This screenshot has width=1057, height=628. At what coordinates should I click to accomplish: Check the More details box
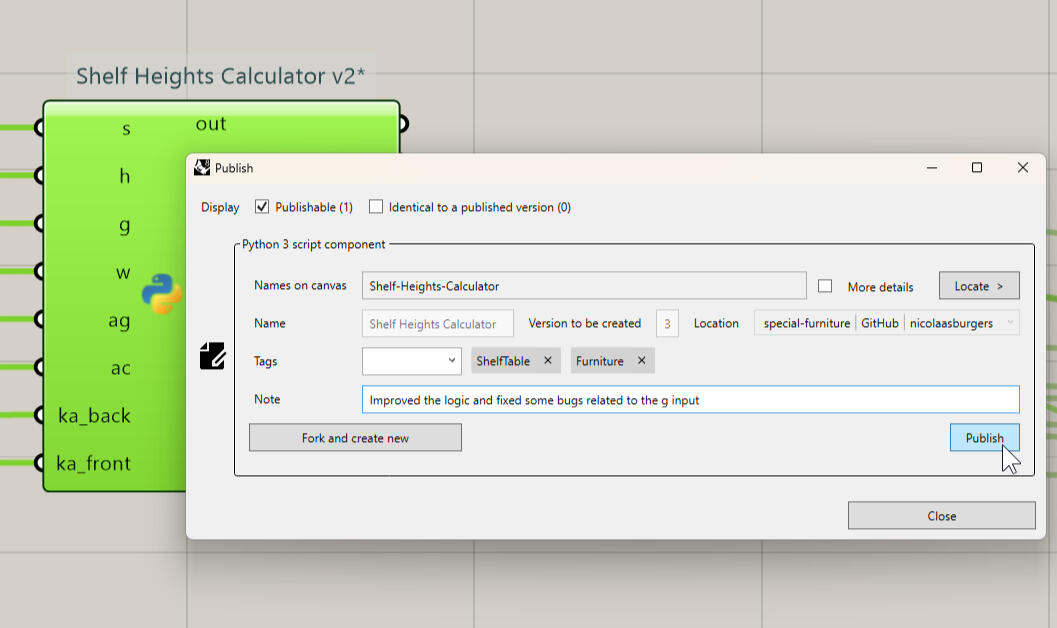[825, 286]
